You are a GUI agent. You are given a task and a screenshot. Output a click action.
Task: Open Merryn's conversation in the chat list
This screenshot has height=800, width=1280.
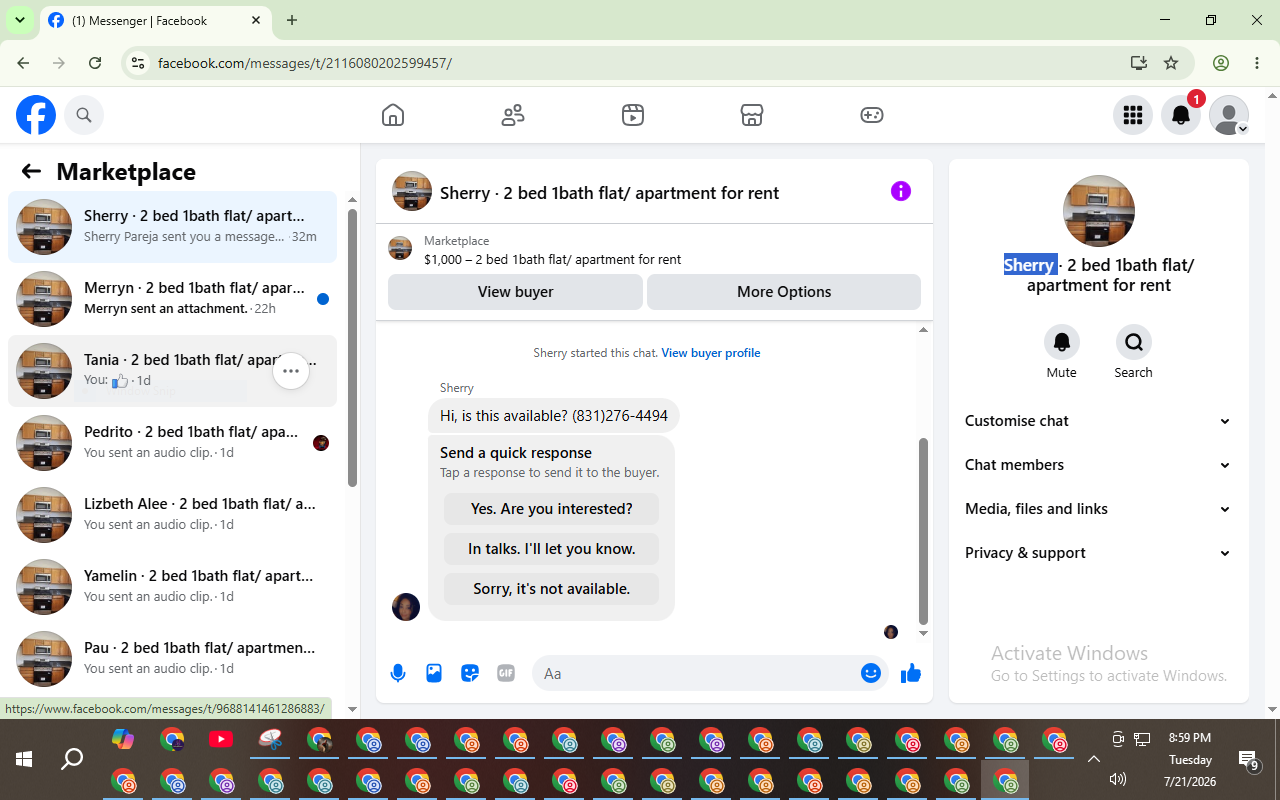(x=172, y=299)
